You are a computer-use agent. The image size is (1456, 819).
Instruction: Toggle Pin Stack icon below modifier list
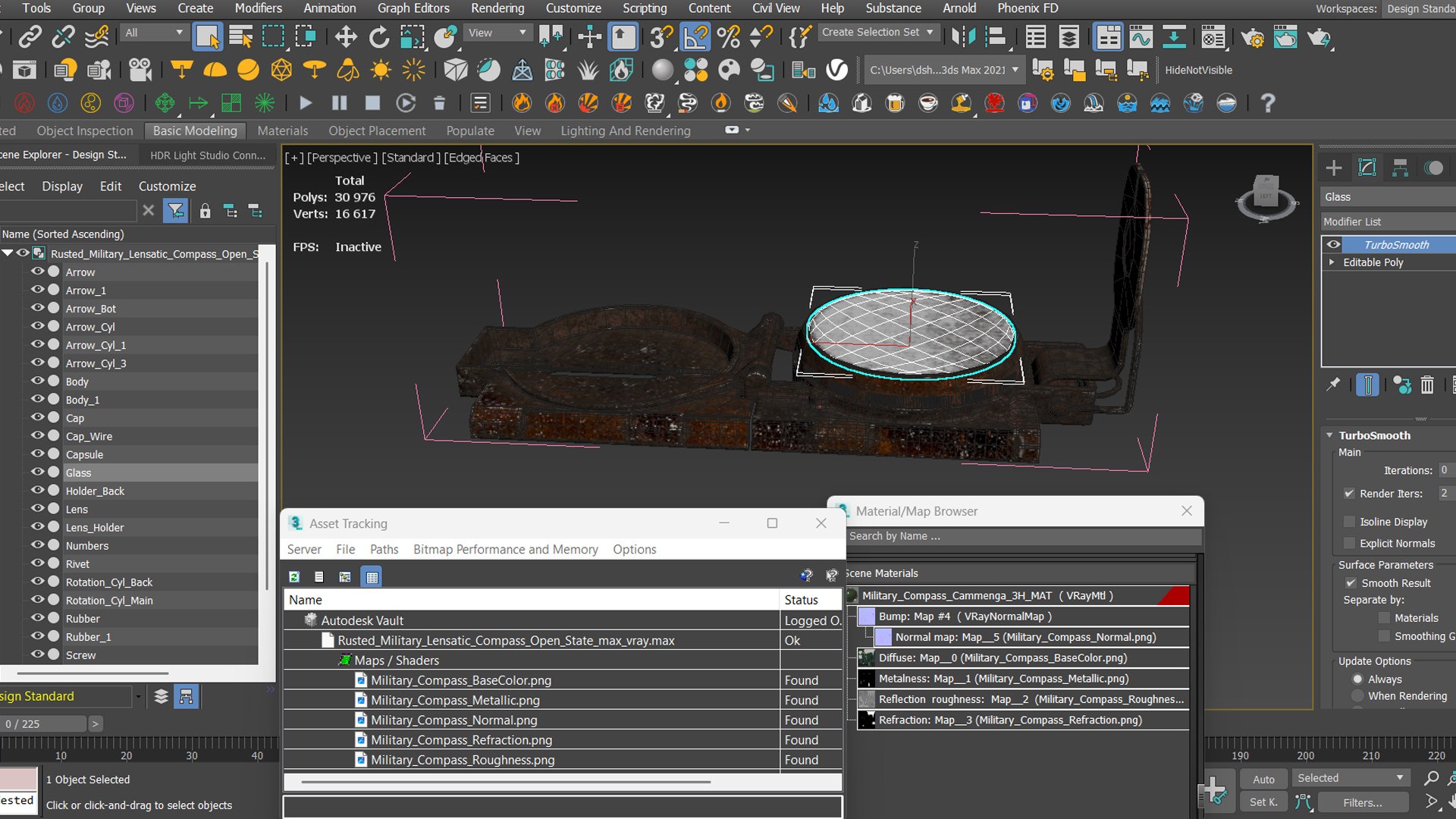pos(1333,385)
